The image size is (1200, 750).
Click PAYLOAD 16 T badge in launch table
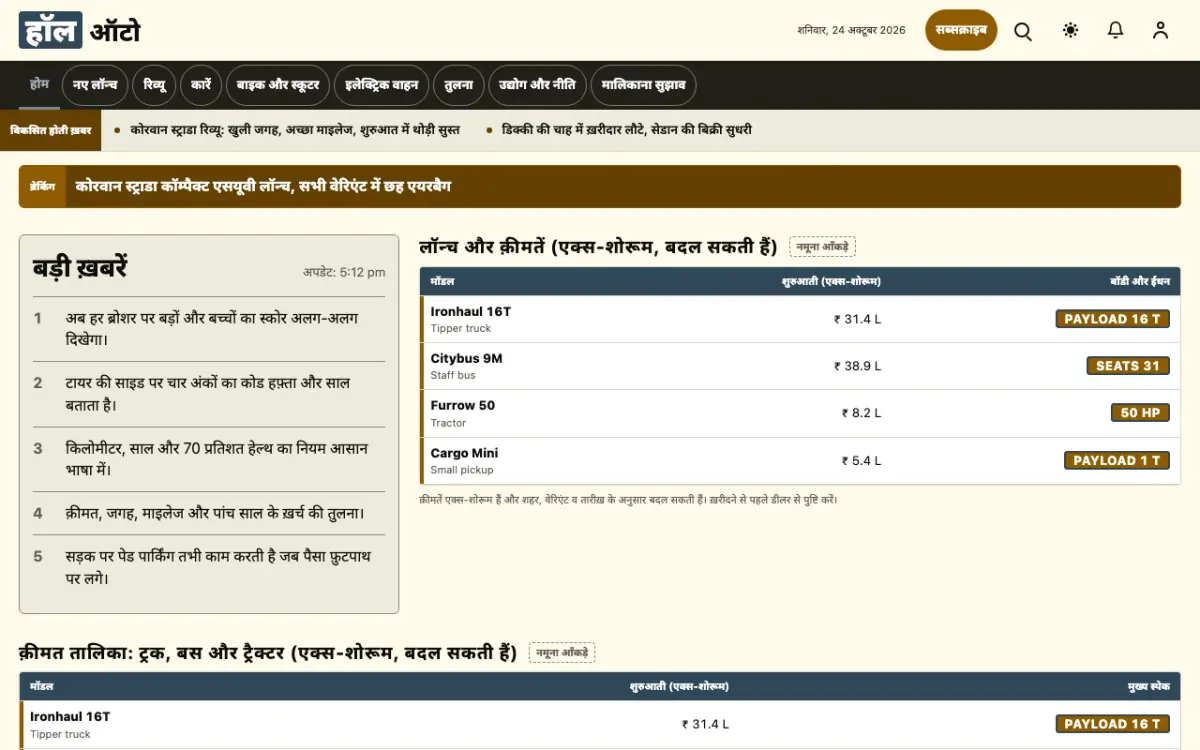pos(1112,319)
